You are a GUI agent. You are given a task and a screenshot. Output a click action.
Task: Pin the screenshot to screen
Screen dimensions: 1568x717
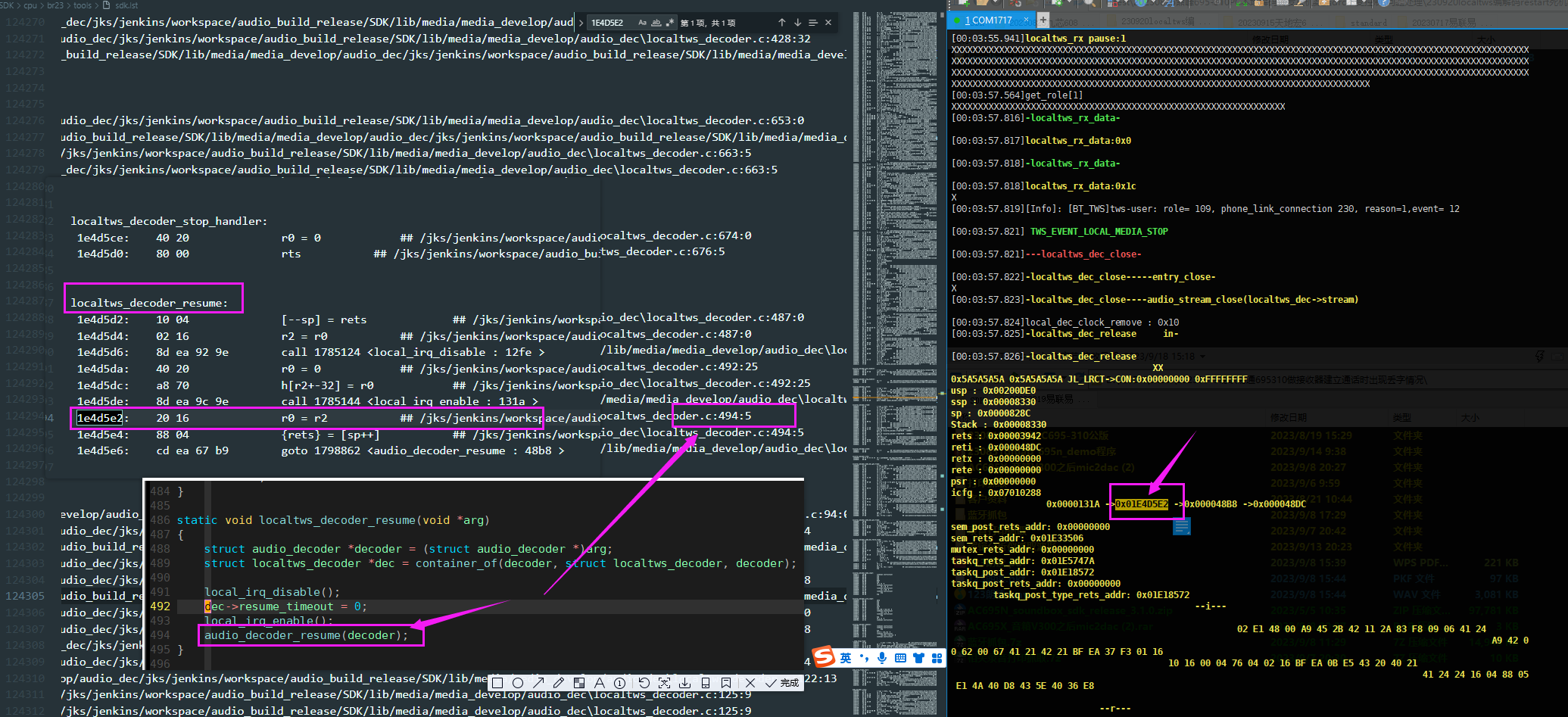[726, 683]
